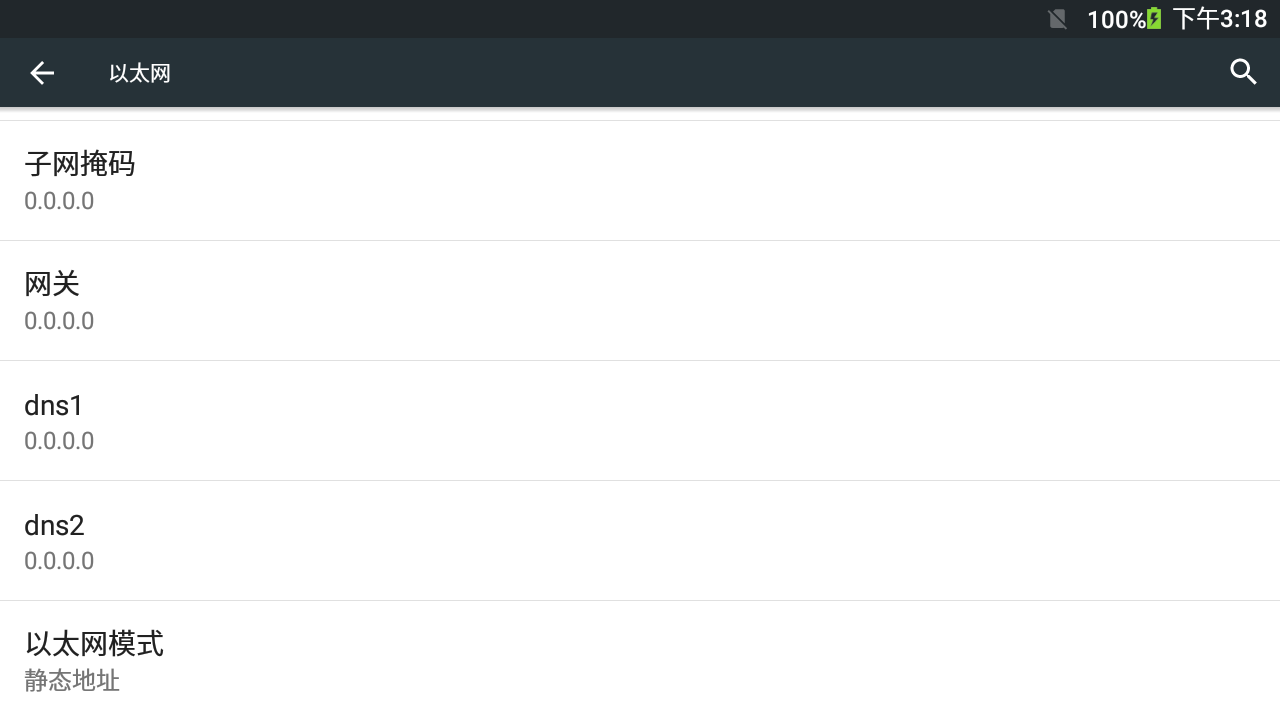
Task: Tap 0.0.0.0 under dns1
Action: pos(59,441)
